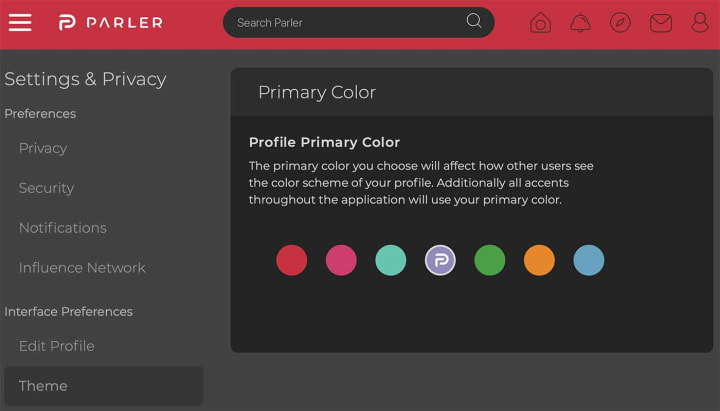Focus the Search Parler field
This screenshot has width=720, height=411.
(359, 23)
